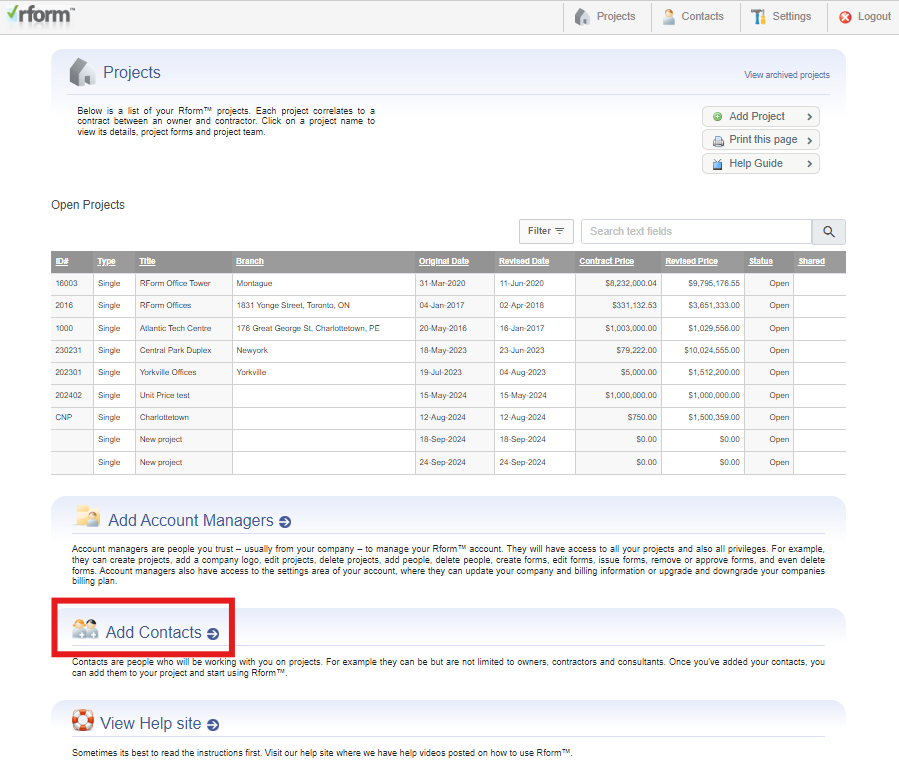The image size is (899, 775).
Task: Open Contacts in the top navigation
Action: tap(693, 17)
